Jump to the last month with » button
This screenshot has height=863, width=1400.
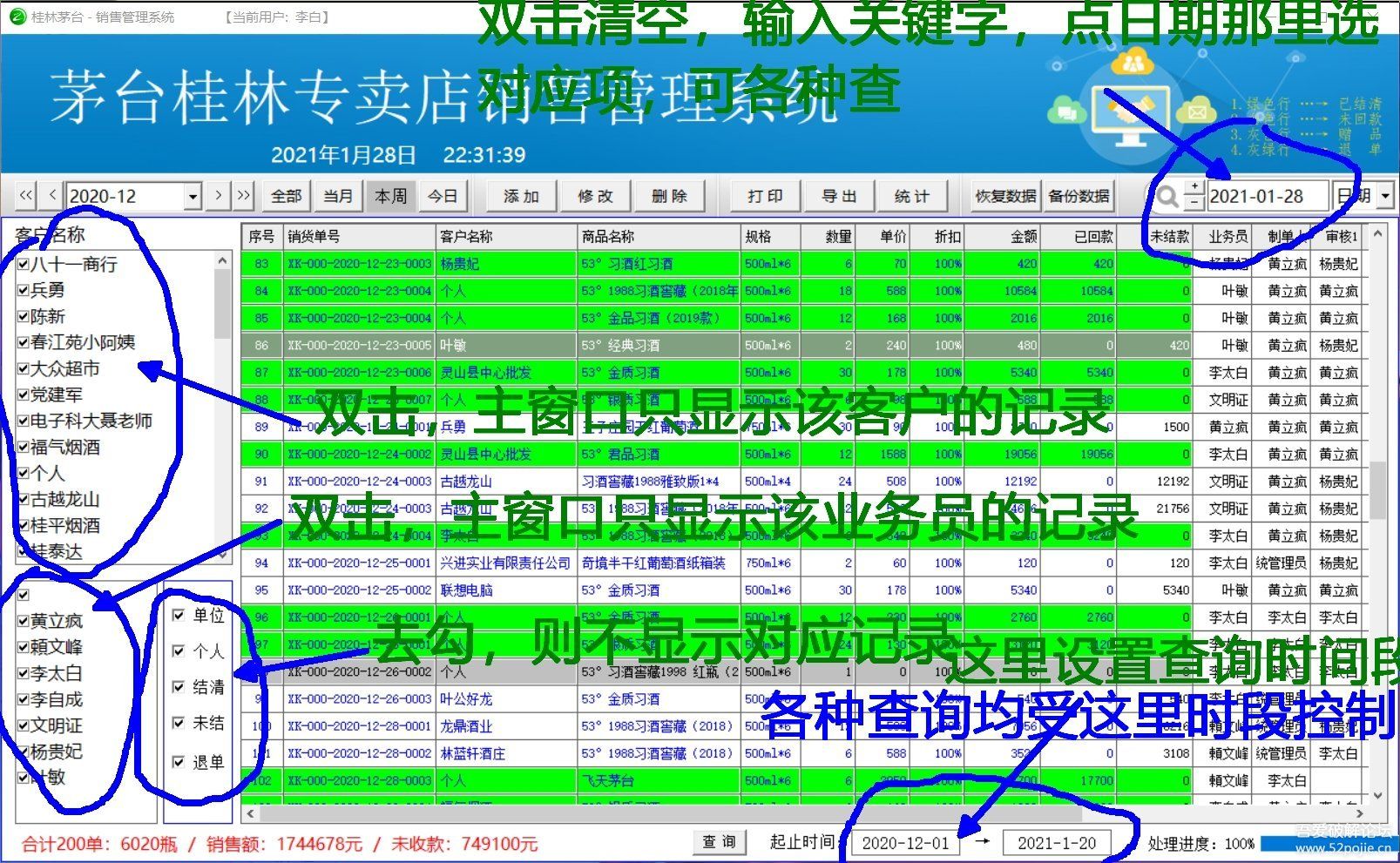click(243, 196)
